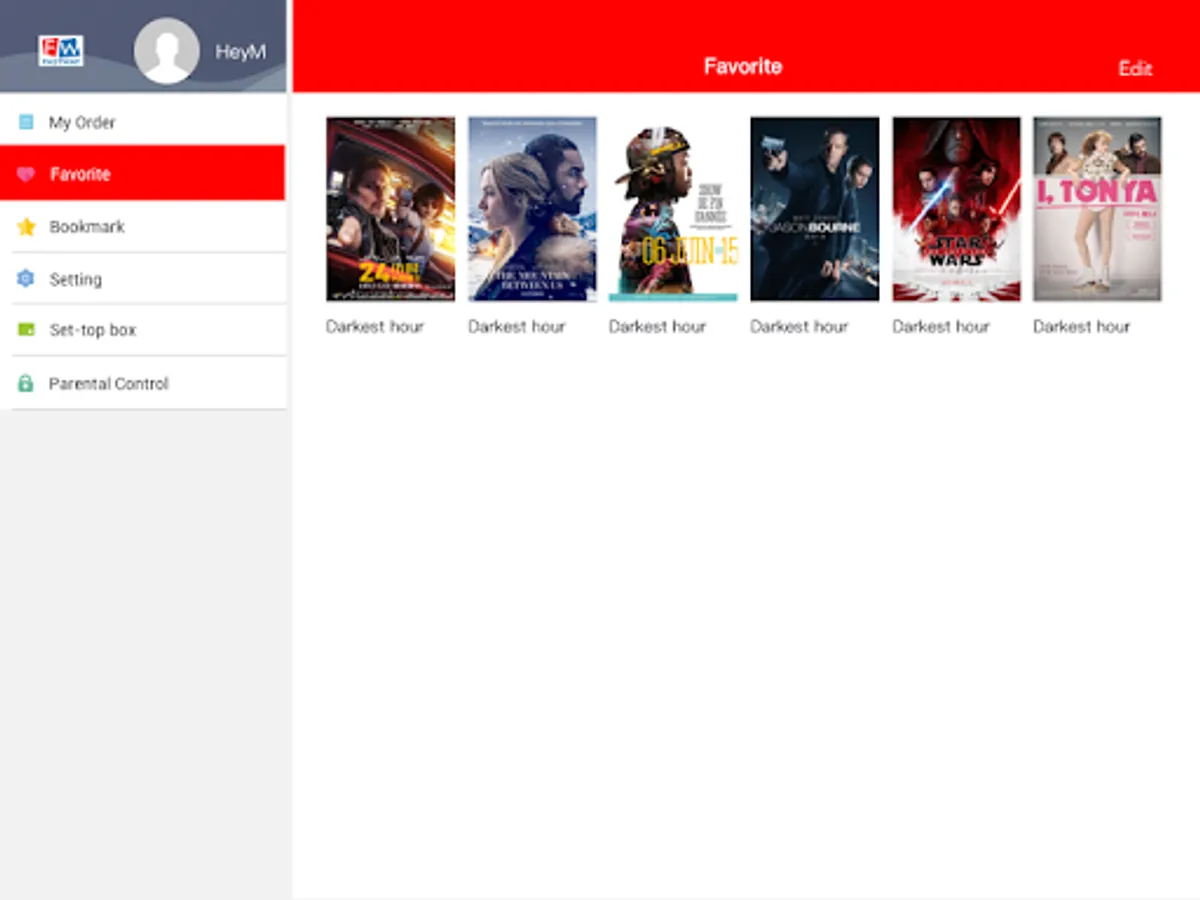Click the green lock Parental Control icon
The width and height of the screenshot is (1200, 900).
pos(26,383)
